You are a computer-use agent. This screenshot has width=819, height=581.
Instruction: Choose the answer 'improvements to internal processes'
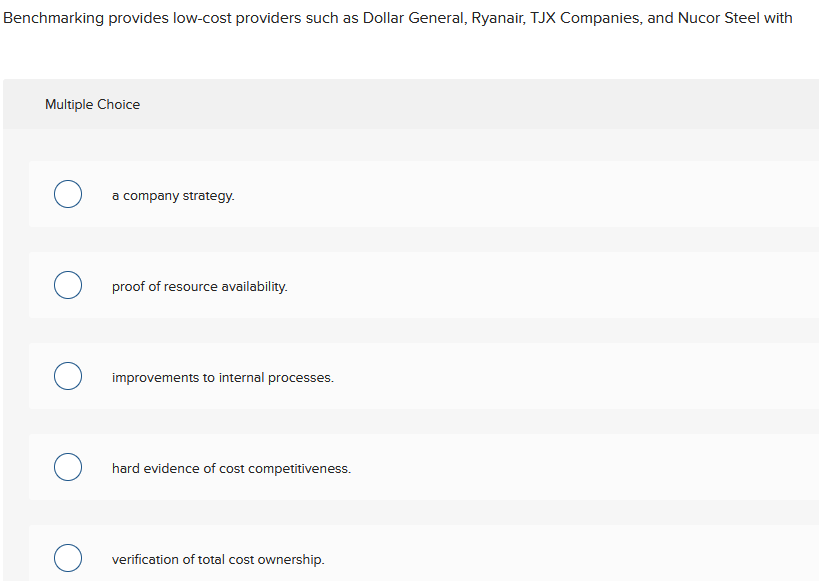(x=222, y=377)
